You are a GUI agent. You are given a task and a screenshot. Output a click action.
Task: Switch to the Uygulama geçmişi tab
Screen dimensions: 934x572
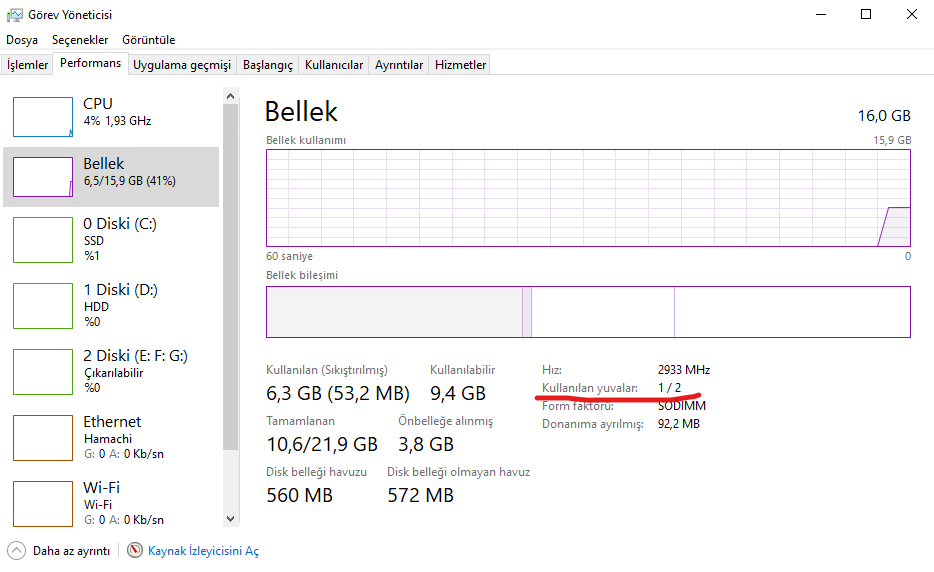pos(182,65)
